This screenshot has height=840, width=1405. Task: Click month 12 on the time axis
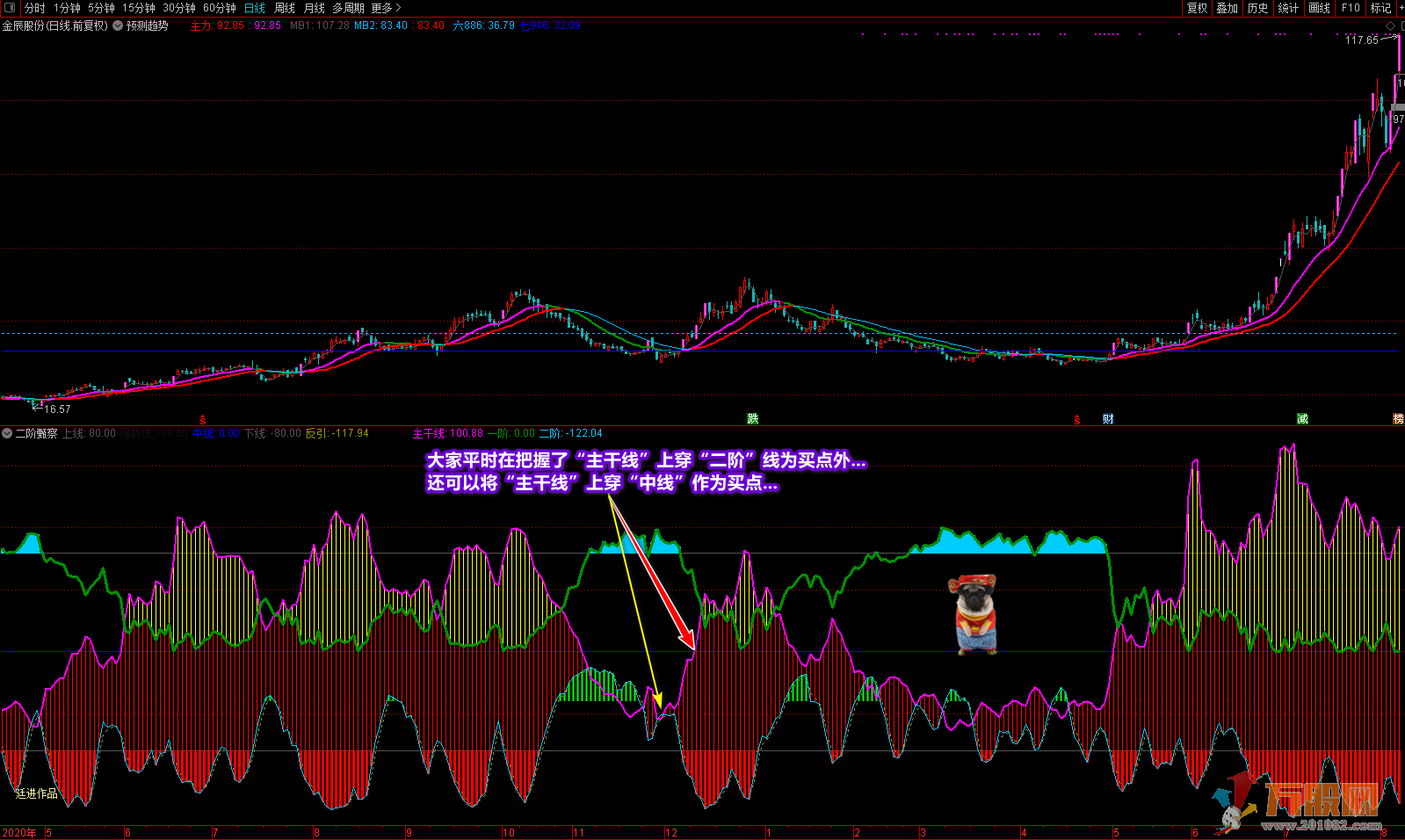tap(671, 832)
